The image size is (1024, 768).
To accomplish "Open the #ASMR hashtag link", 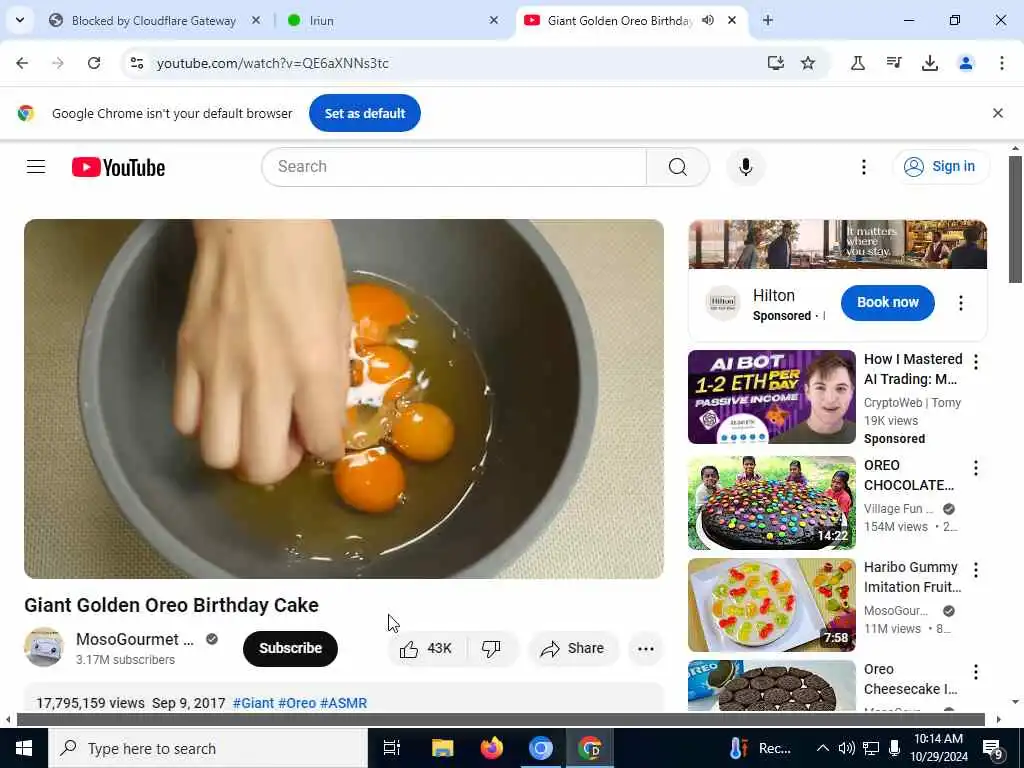I will 344,703.
